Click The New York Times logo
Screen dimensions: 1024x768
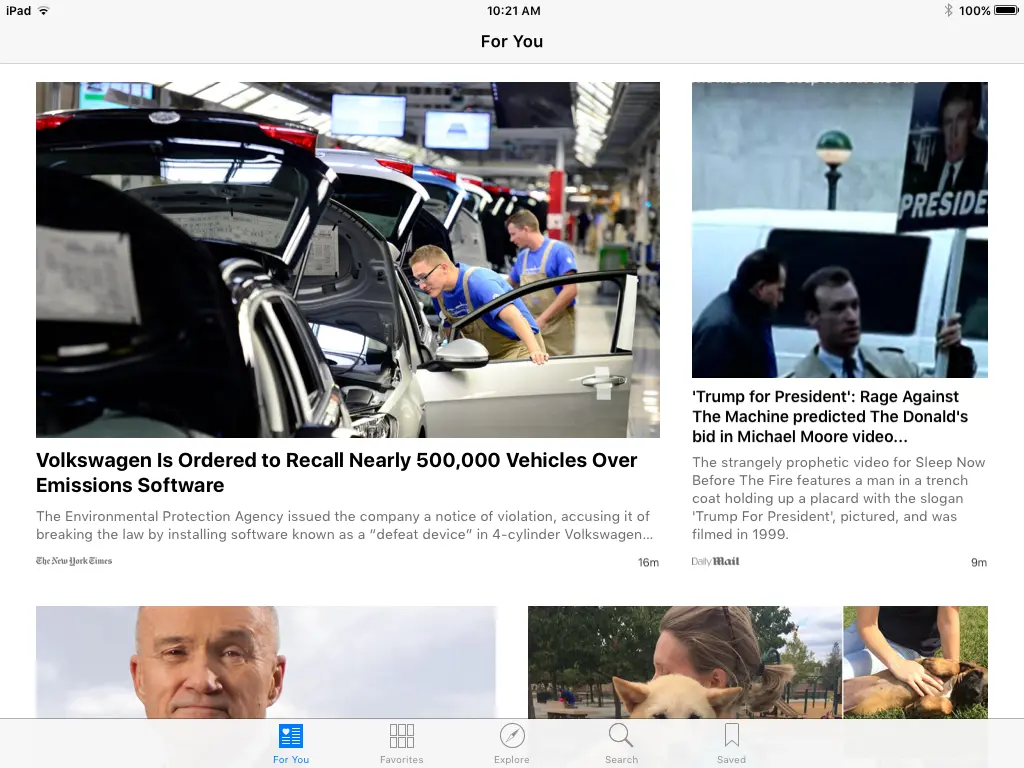(x=74, y=561)
